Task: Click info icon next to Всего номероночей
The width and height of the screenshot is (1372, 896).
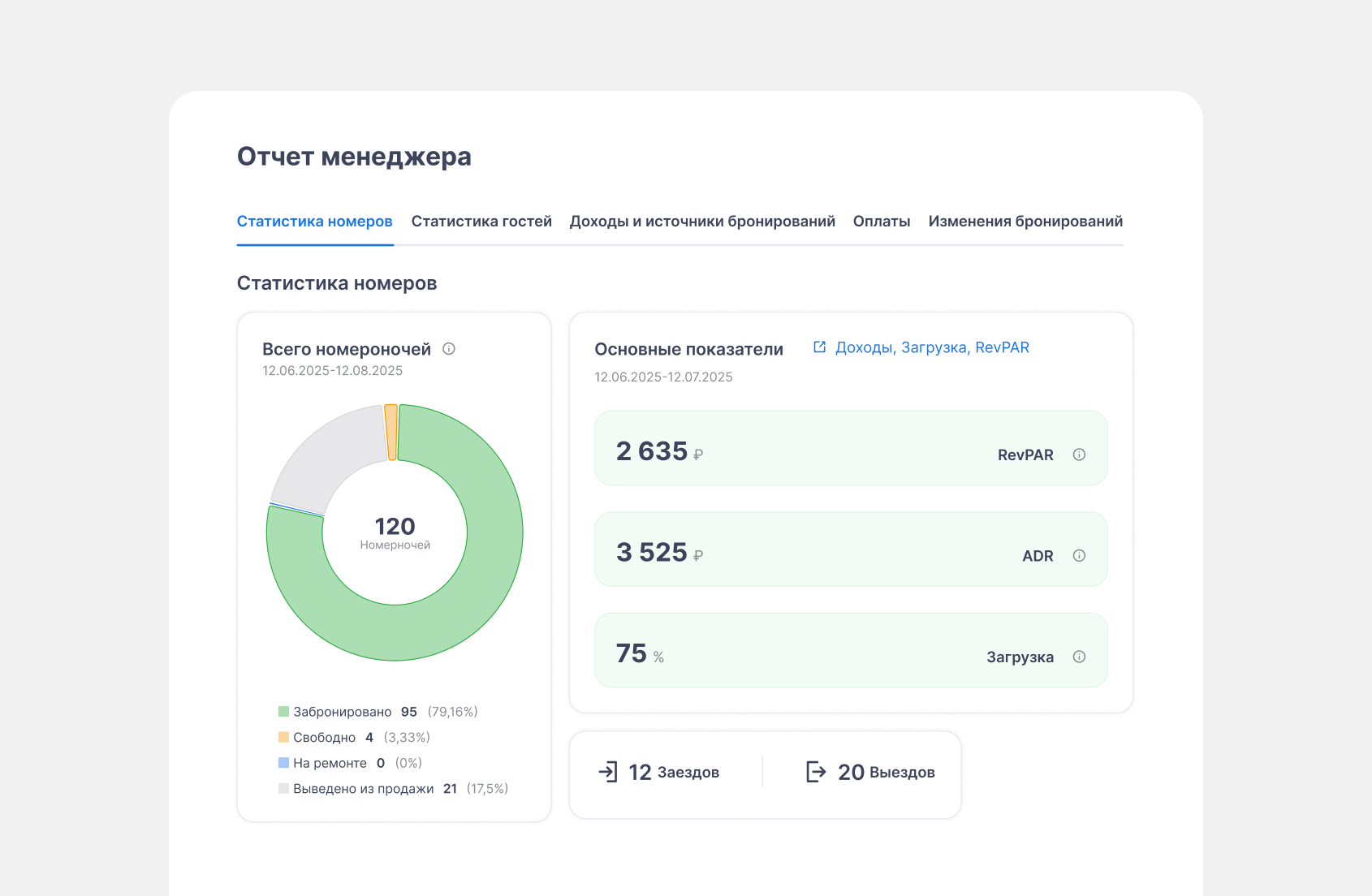Action: coord(449,349)
